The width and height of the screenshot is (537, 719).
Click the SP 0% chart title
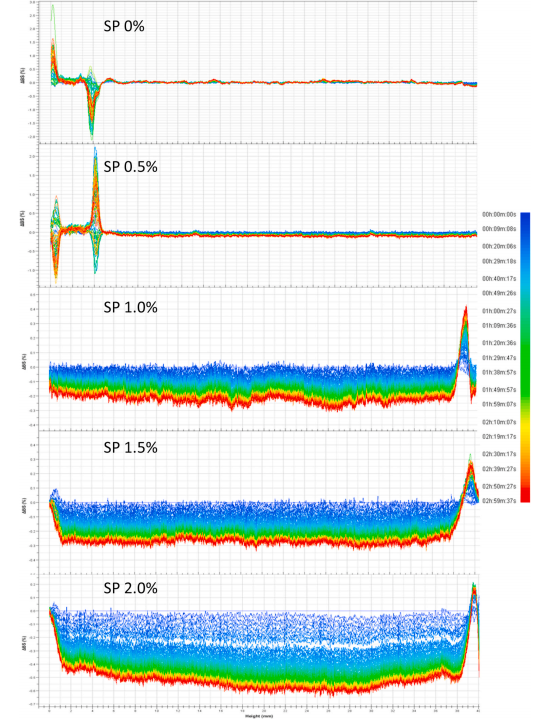(124, 26)
